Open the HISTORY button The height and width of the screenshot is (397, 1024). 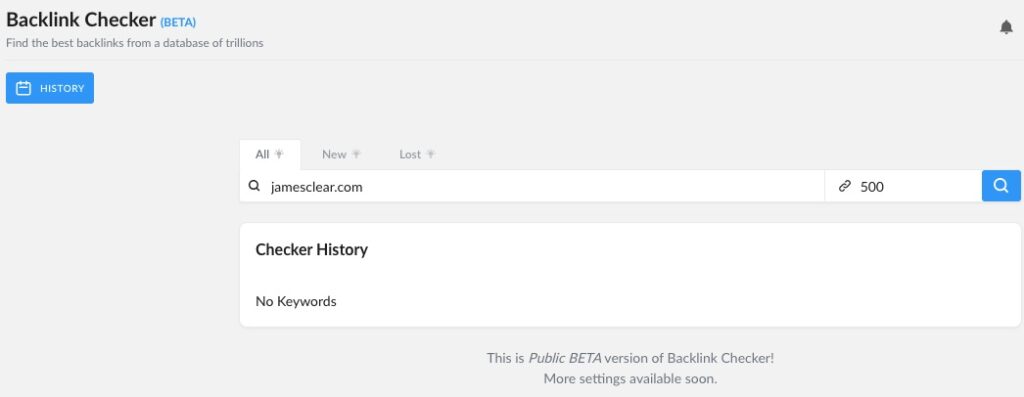50,88
